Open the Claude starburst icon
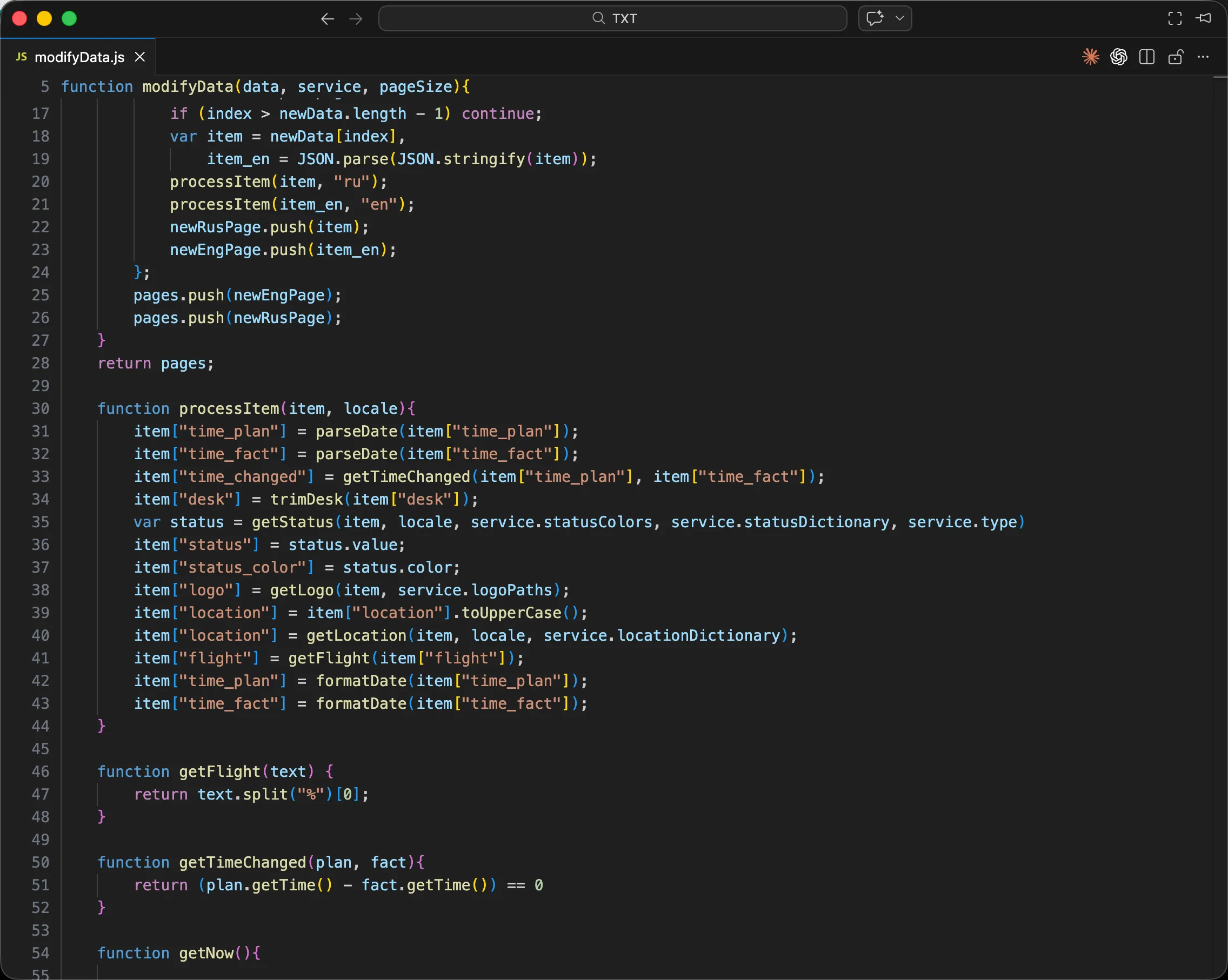Image resolution: width=1228 pixels, height=980 pixels. pyautogui.click(x=1090, y=57)
